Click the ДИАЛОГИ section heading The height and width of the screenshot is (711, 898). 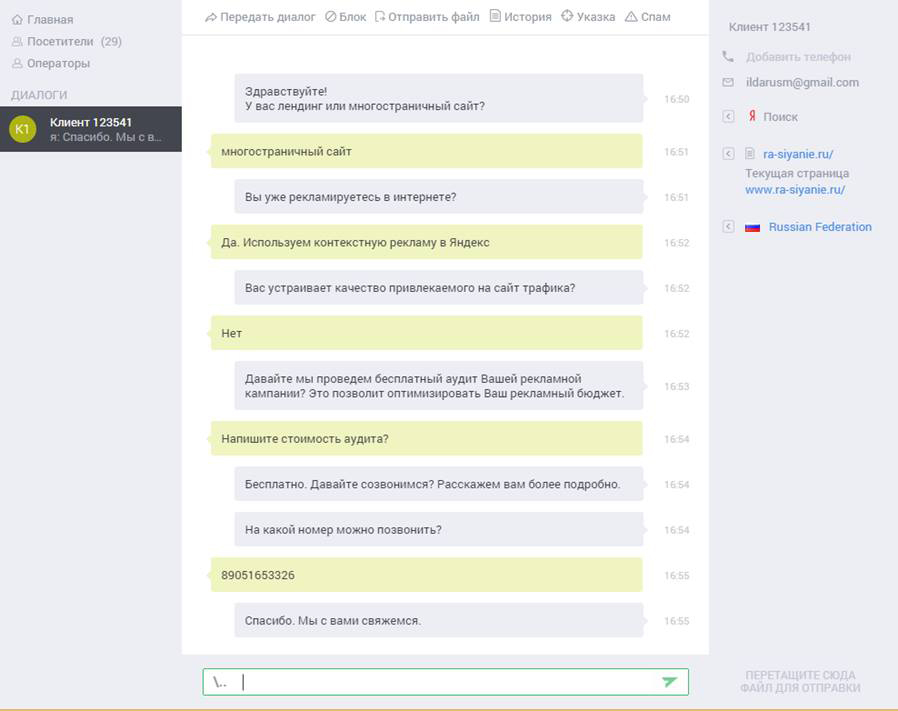click(39, 95)
